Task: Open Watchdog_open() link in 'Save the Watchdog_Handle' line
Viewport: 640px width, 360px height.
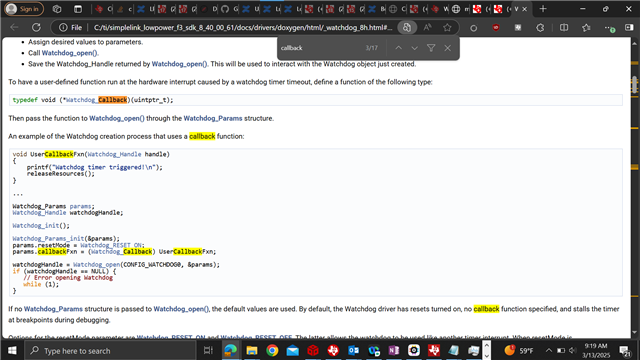Action: pos(180,64)
